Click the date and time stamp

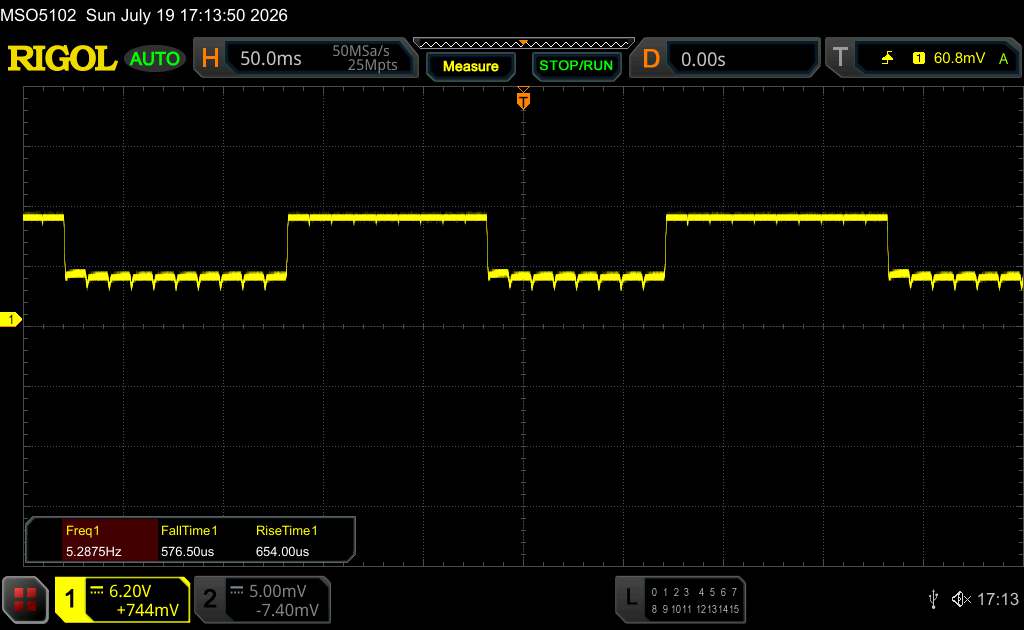point(187,15)
